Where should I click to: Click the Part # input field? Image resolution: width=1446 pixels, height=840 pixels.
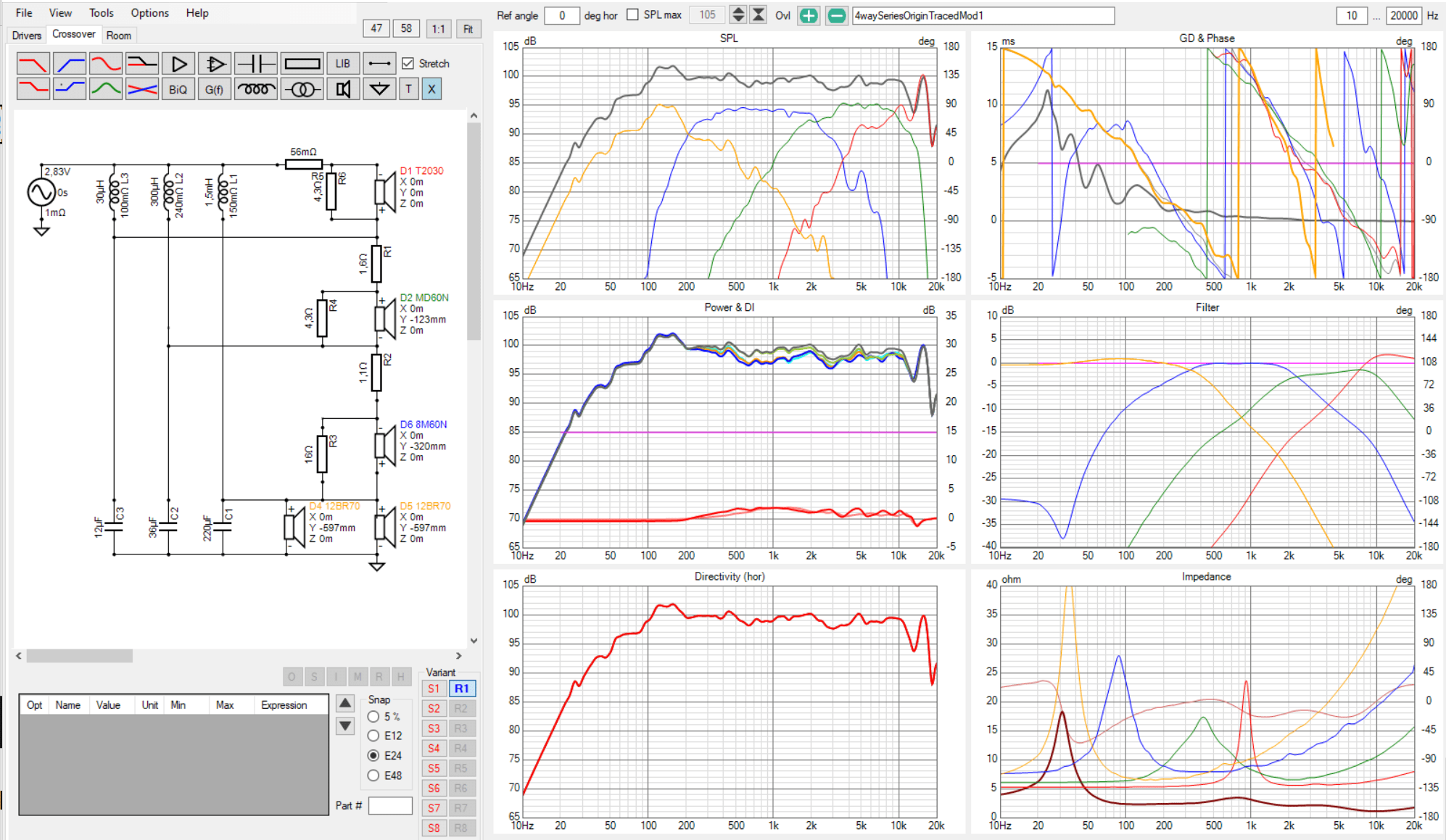[x=390, y=805]
